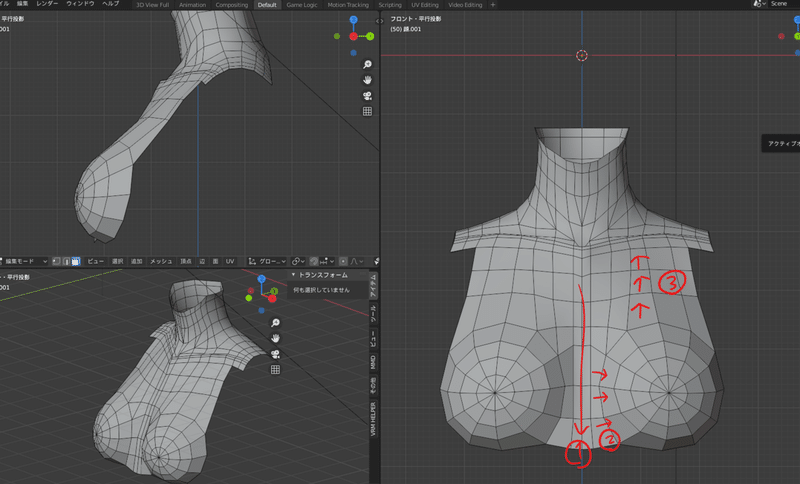800x484 pixels.
Task: Click red X axis on bottom-left gizmo
Action: pos(272,298)
